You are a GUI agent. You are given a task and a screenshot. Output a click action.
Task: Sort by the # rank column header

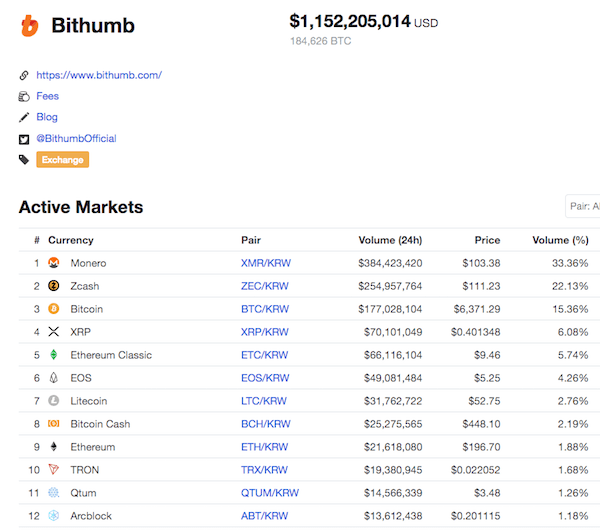(37, 240)
